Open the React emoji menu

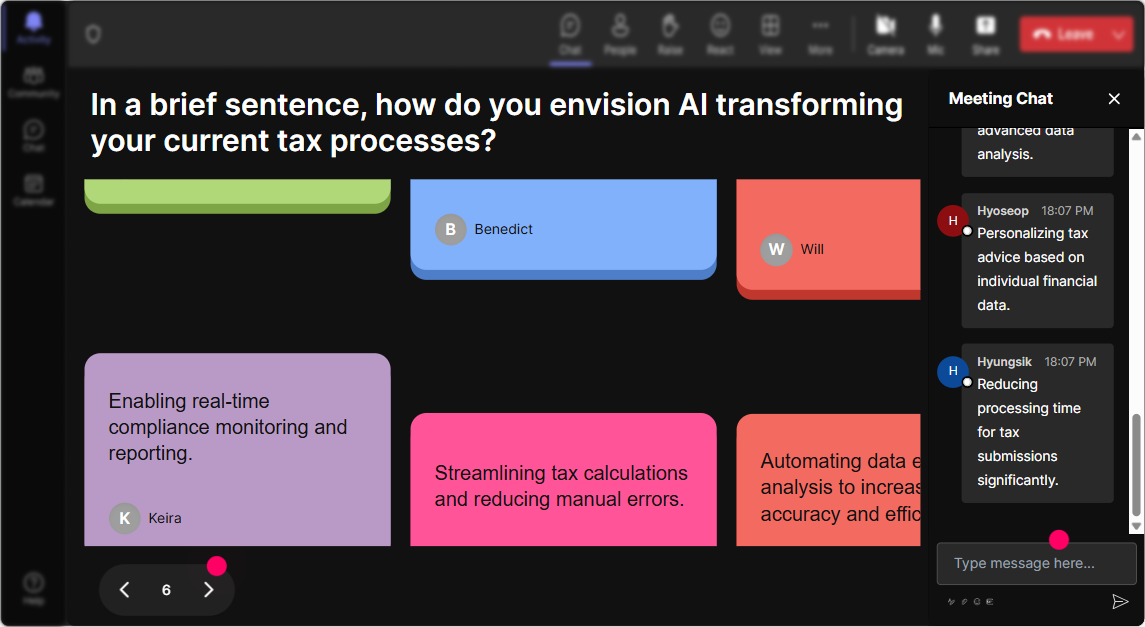click(x=720, y=34)
